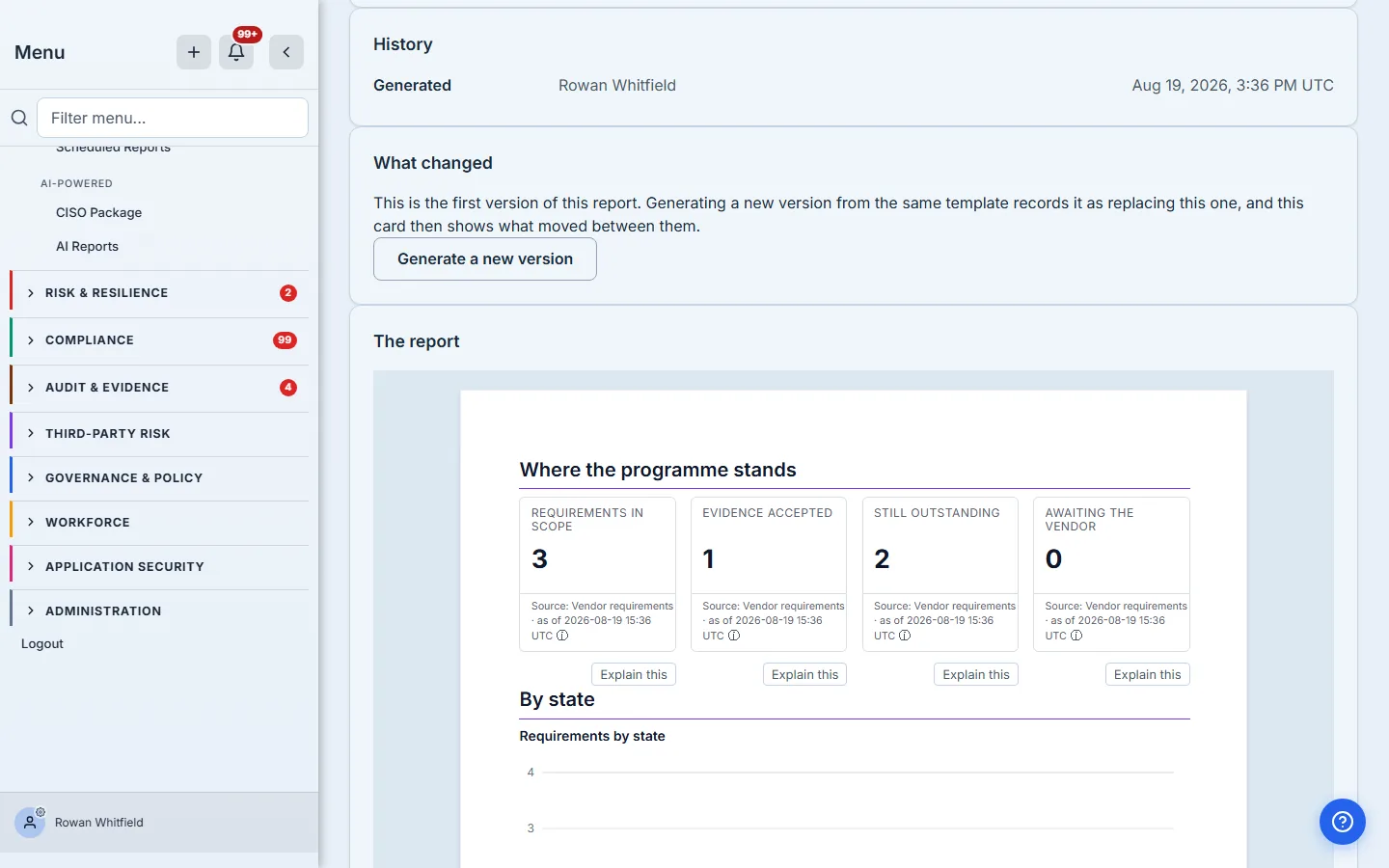Viewport: 1389px width, 868px height.
Task: Click Rowan Whitfield name in History row
Action: tap(617, 85)
